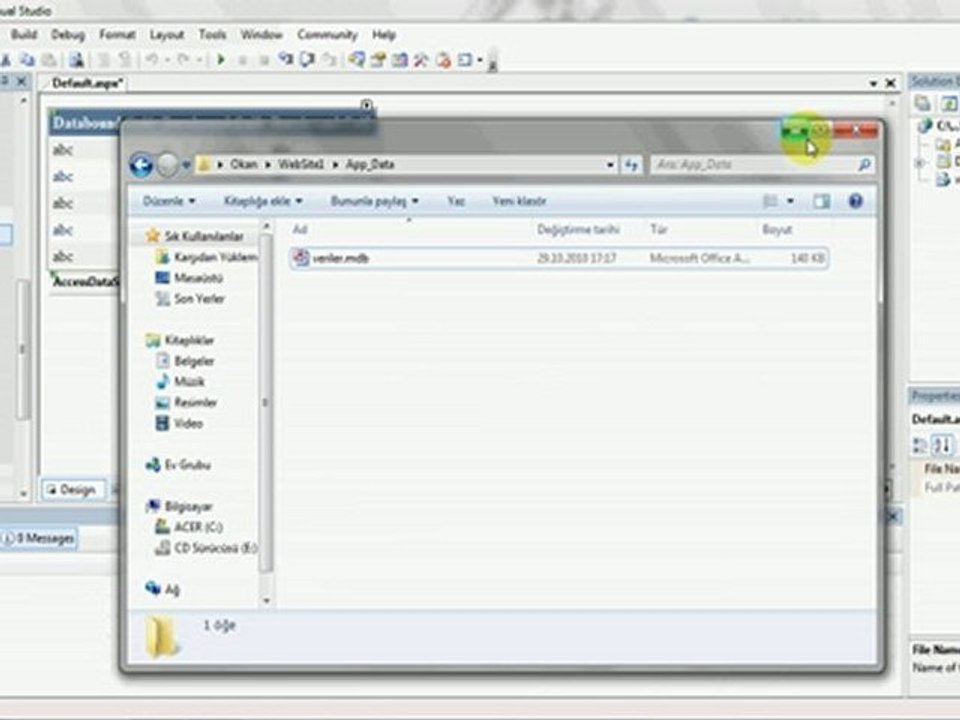Click the veriler.mdb file icon
This screenshot has width=960, height=720.
tap(301, 257)
